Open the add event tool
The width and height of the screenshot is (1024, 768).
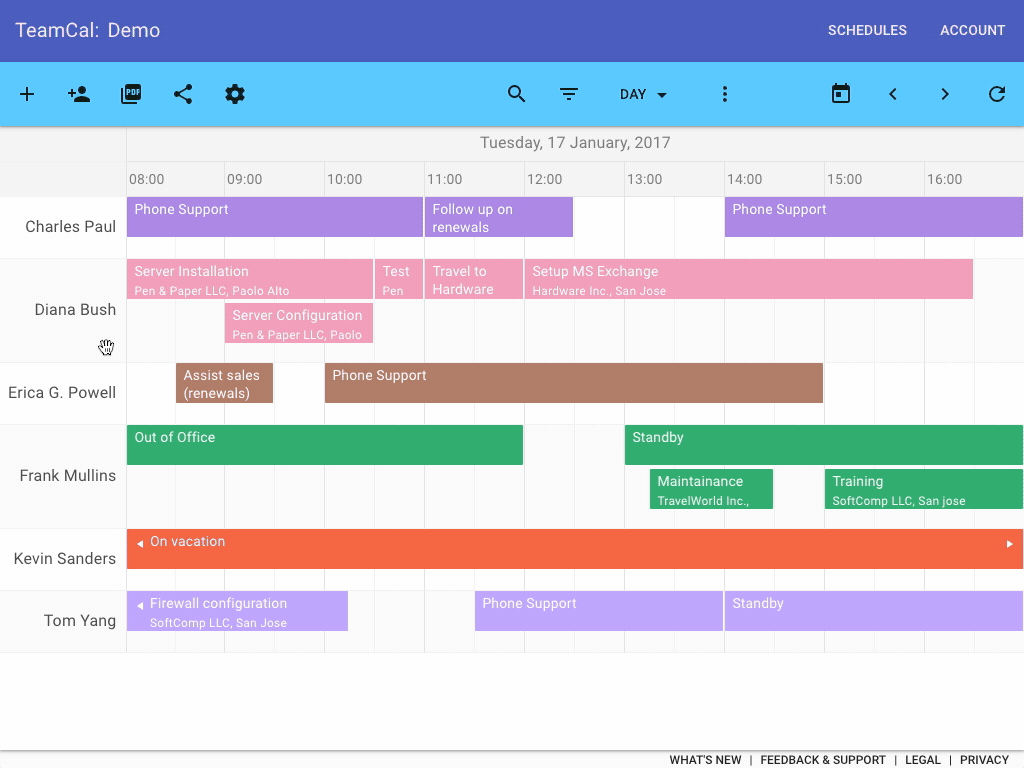coord(27,94)
